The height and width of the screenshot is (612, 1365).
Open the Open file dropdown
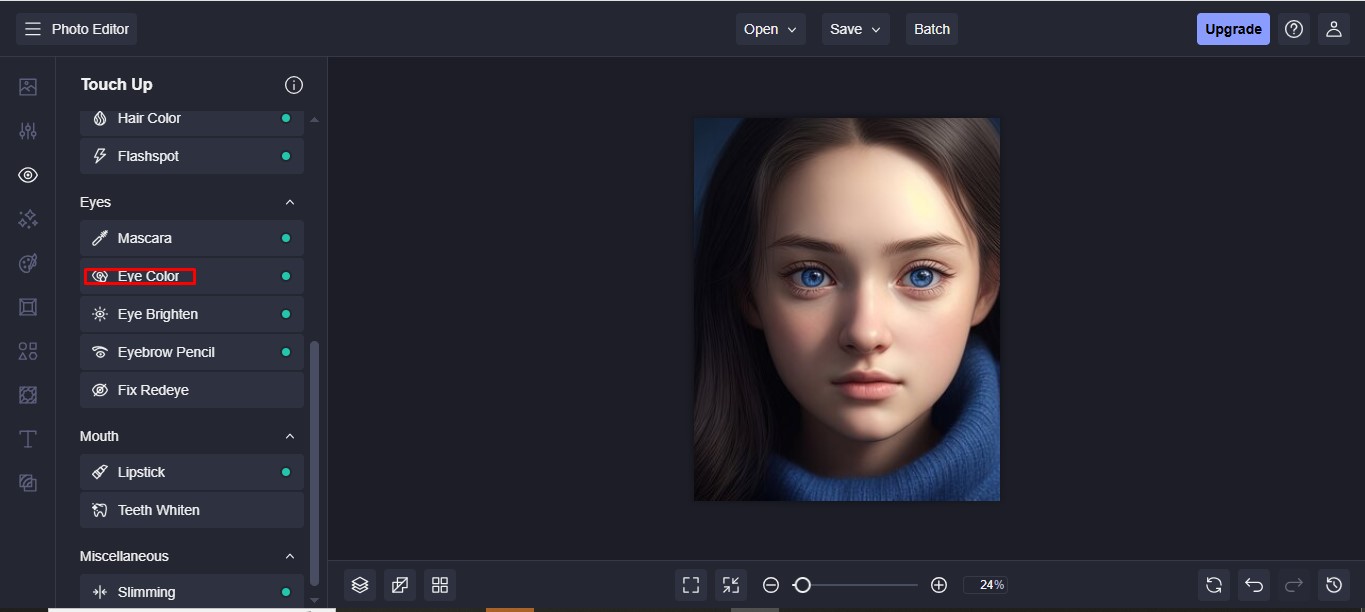[770, 28]
